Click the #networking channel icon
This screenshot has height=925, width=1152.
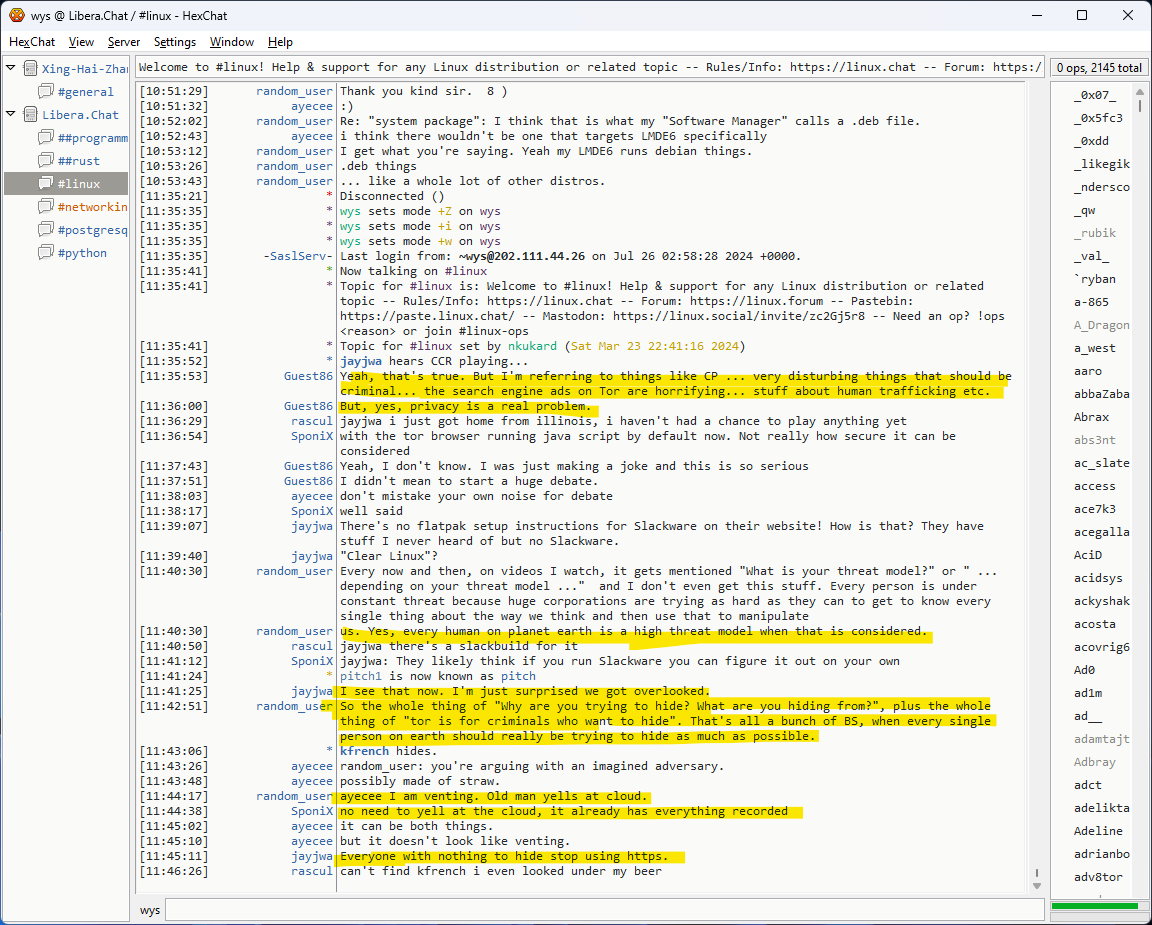[46, 207]
